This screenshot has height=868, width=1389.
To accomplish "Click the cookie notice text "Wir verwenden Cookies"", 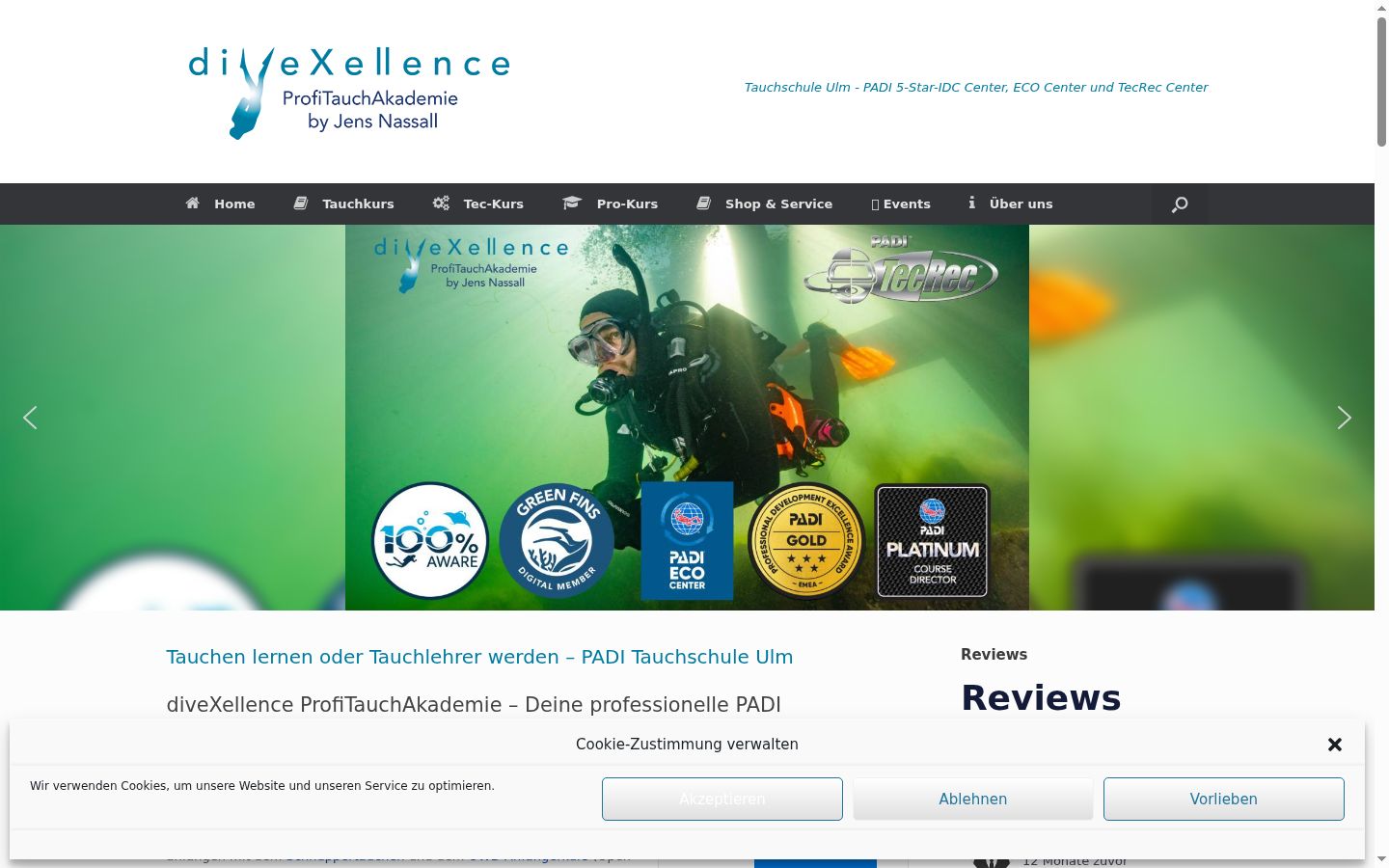I will pyautogui.click(x=262, y=786).
